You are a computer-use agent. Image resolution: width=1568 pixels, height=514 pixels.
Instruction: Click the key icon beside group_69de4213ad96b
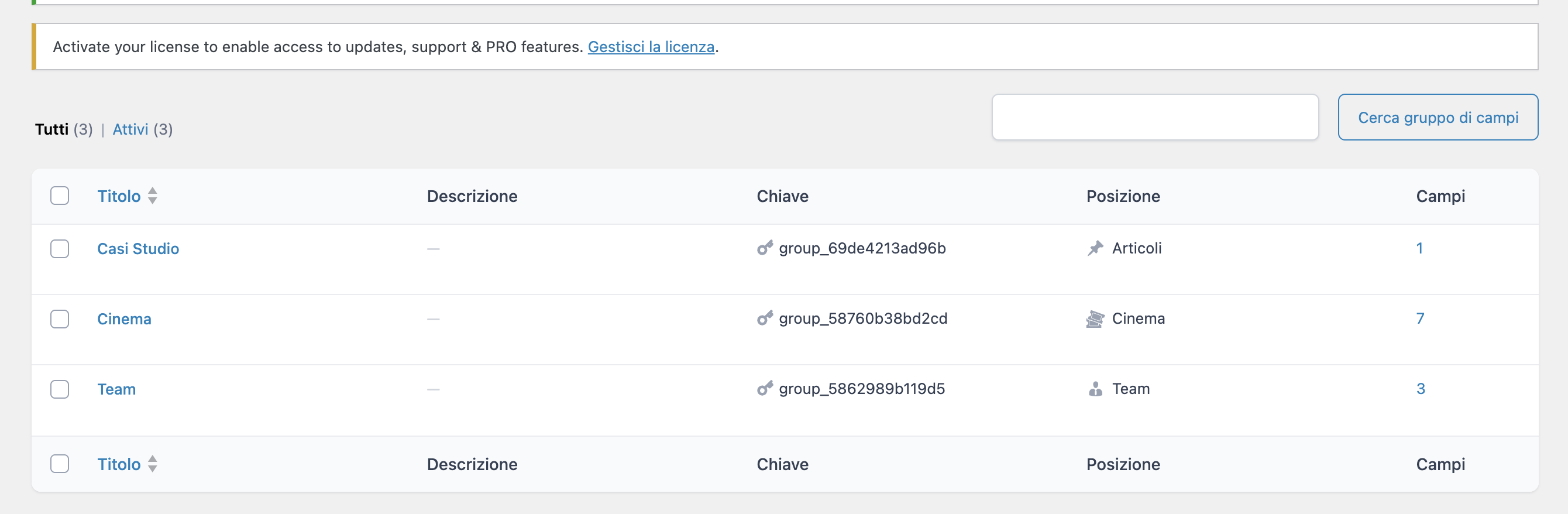765,248
